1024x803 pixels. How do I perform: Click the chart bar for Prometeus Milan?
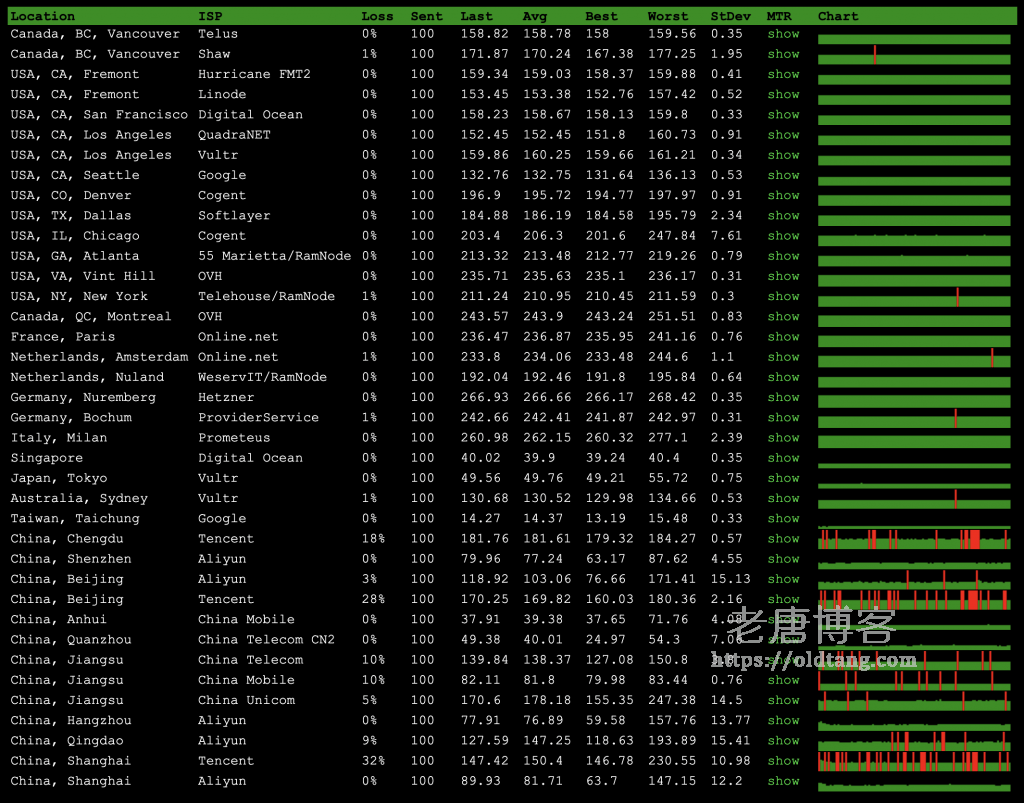click(x=913, y=440)
